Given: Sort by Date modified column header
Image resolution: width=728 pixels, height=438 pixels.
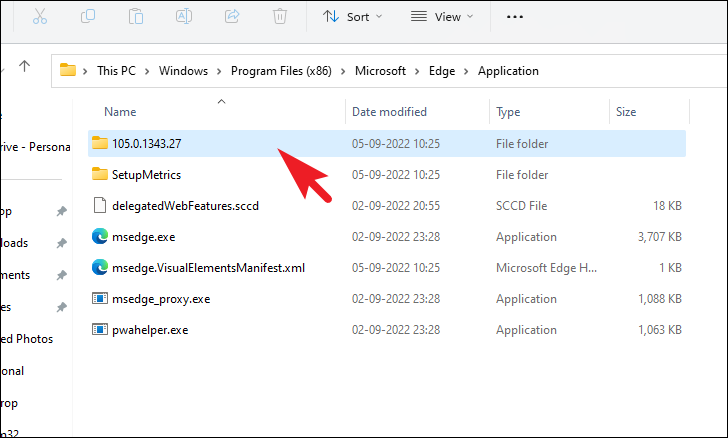Looking at the screenshot, I should pos(389,112).
